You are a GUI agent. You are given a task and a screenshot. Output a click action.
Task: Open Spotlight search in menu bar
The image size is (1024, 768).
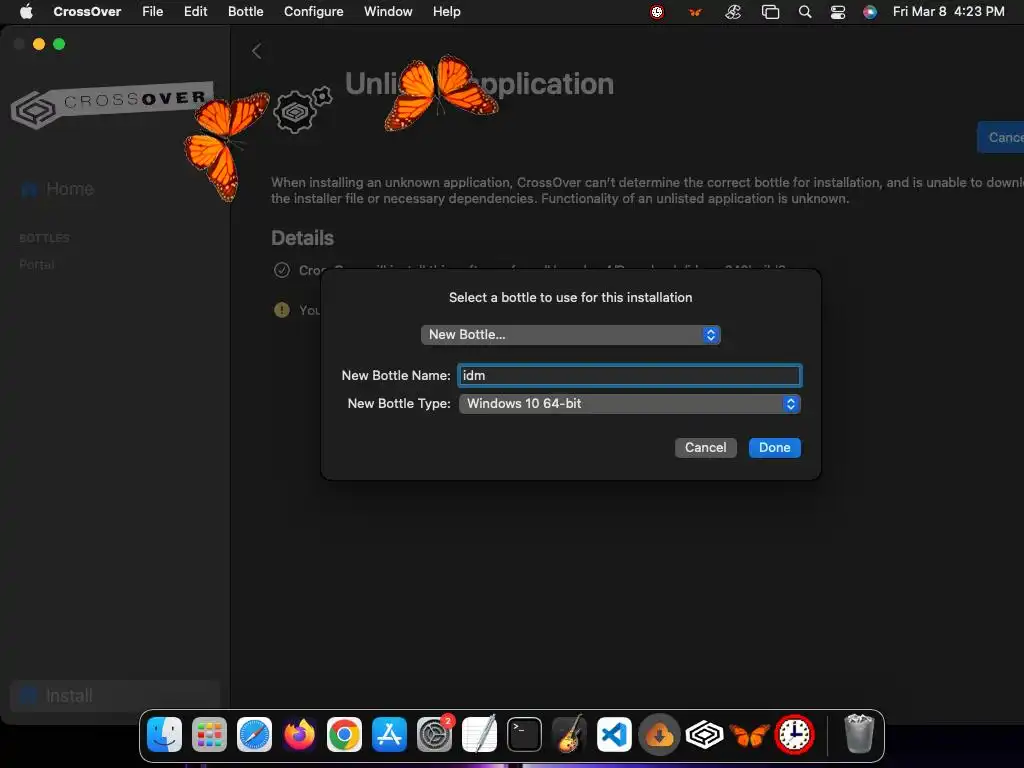(x=805, y=12)
